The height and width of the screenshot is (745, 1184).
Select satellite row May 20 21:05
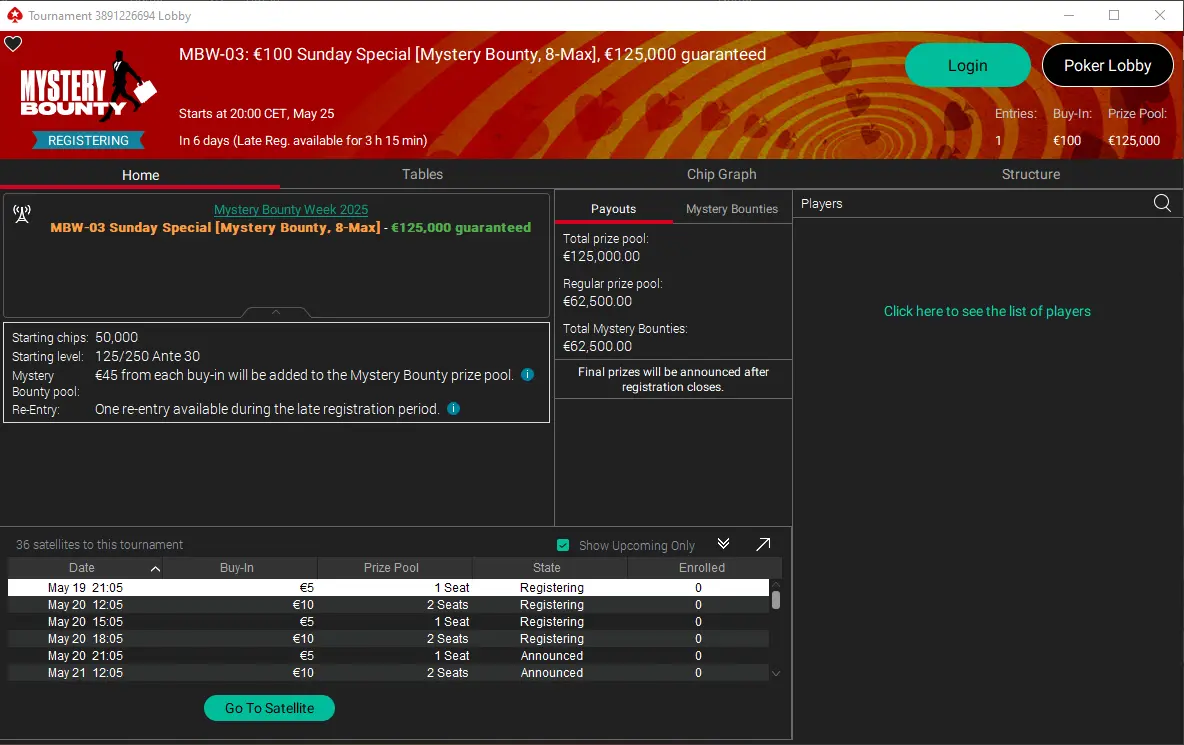click(x=388, y=656)
